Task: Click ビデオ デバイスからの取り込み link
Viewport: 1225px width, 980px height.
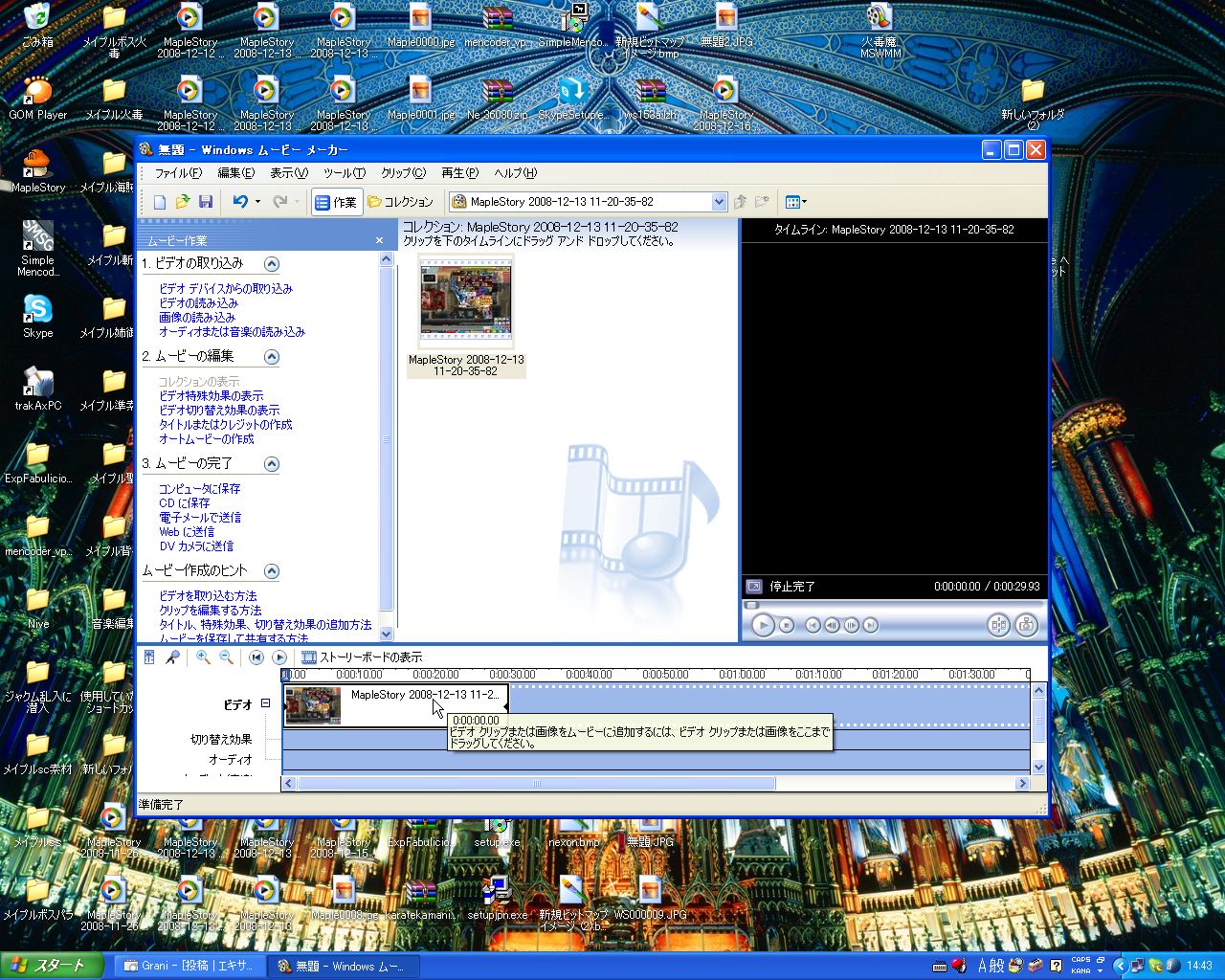Action: (x=226, y=289)
